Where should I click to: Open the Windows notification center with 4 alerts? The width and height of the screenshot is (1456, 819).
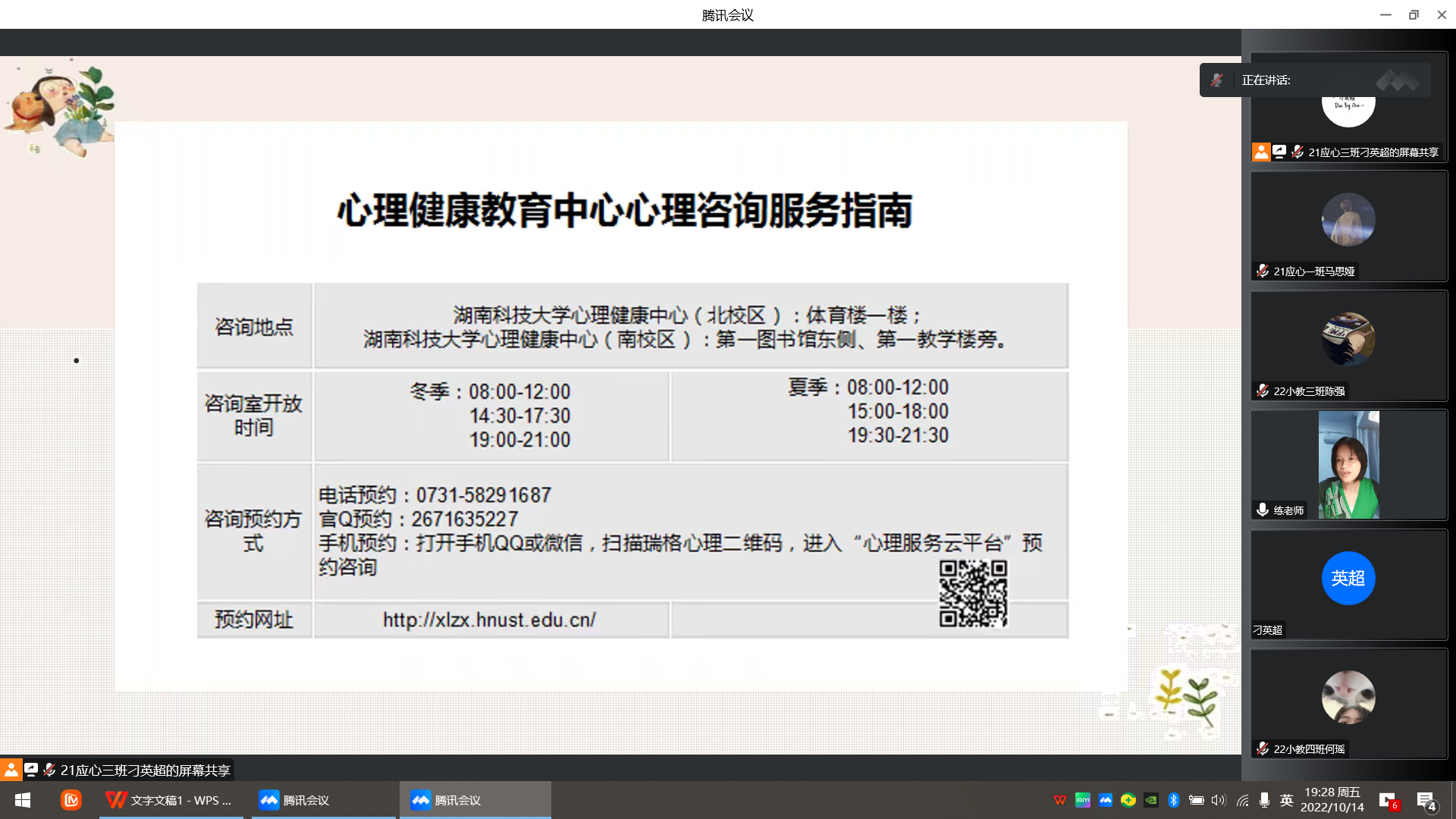[x=1426, y=801]
